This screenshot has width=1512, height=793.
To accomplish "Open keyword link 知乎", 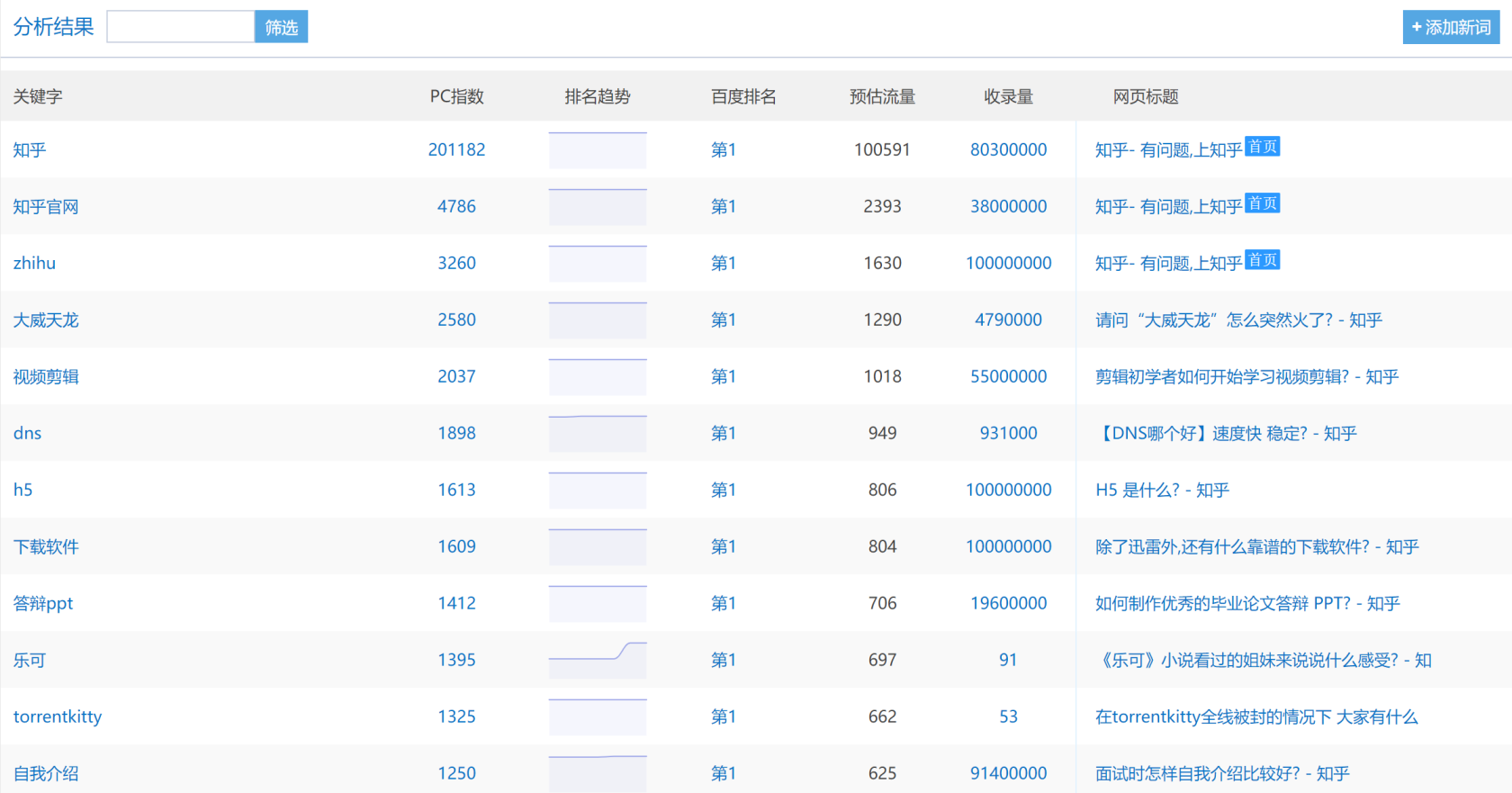I will coord(30,149).
